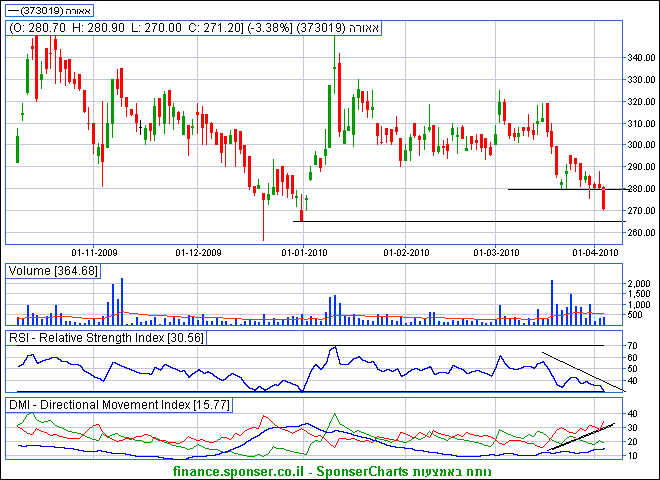Select the short horizontal line at 280
This screenshot has width=660, height=480.
coord(555,189)
